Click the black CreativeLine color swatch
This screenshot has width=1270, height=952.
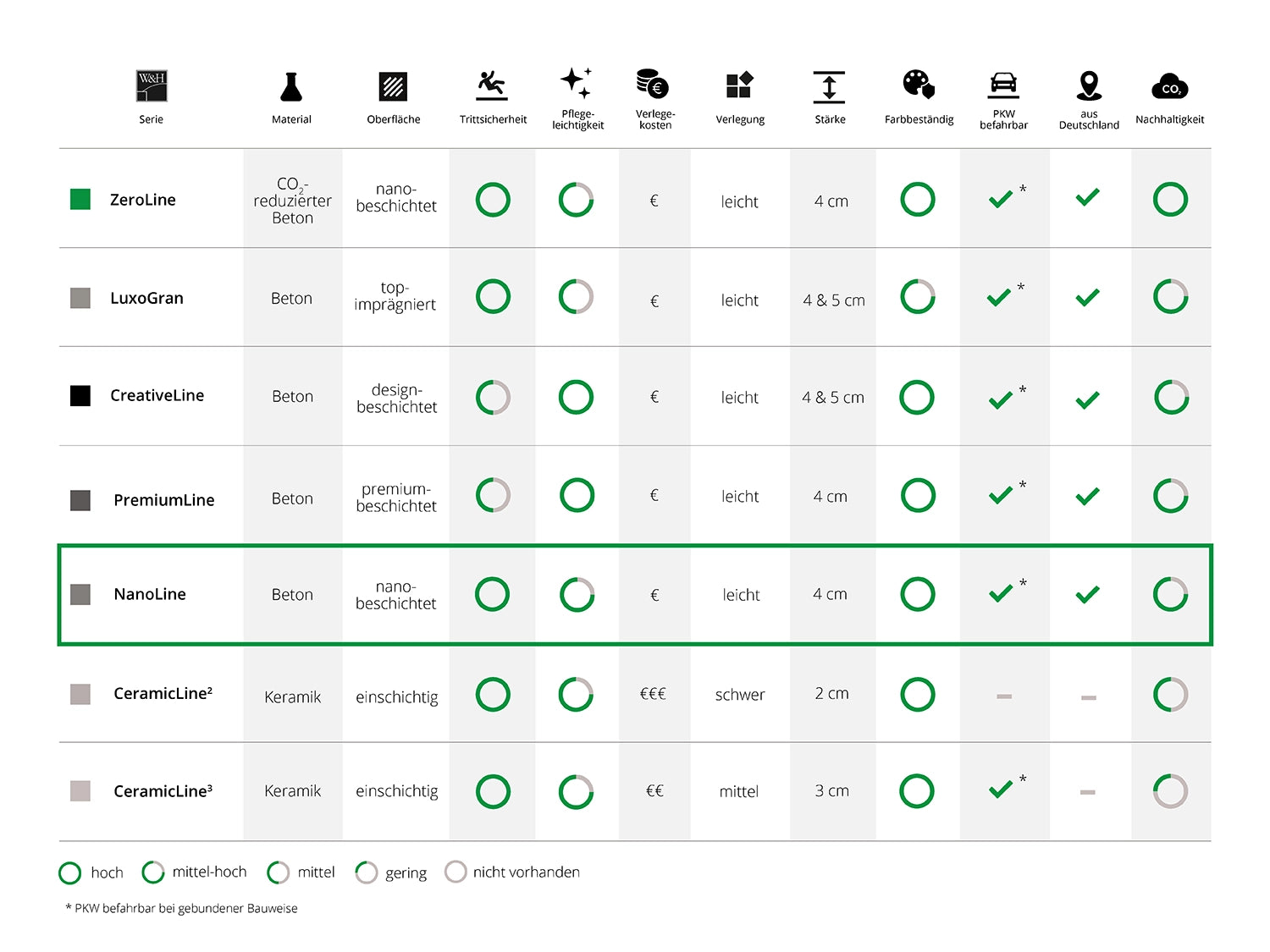[x=80, y=396]
